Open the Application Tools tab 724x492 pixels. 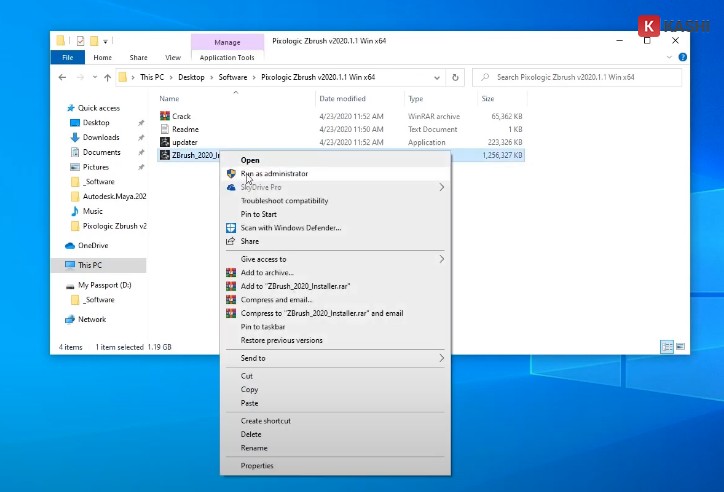(x=227, y=57)
